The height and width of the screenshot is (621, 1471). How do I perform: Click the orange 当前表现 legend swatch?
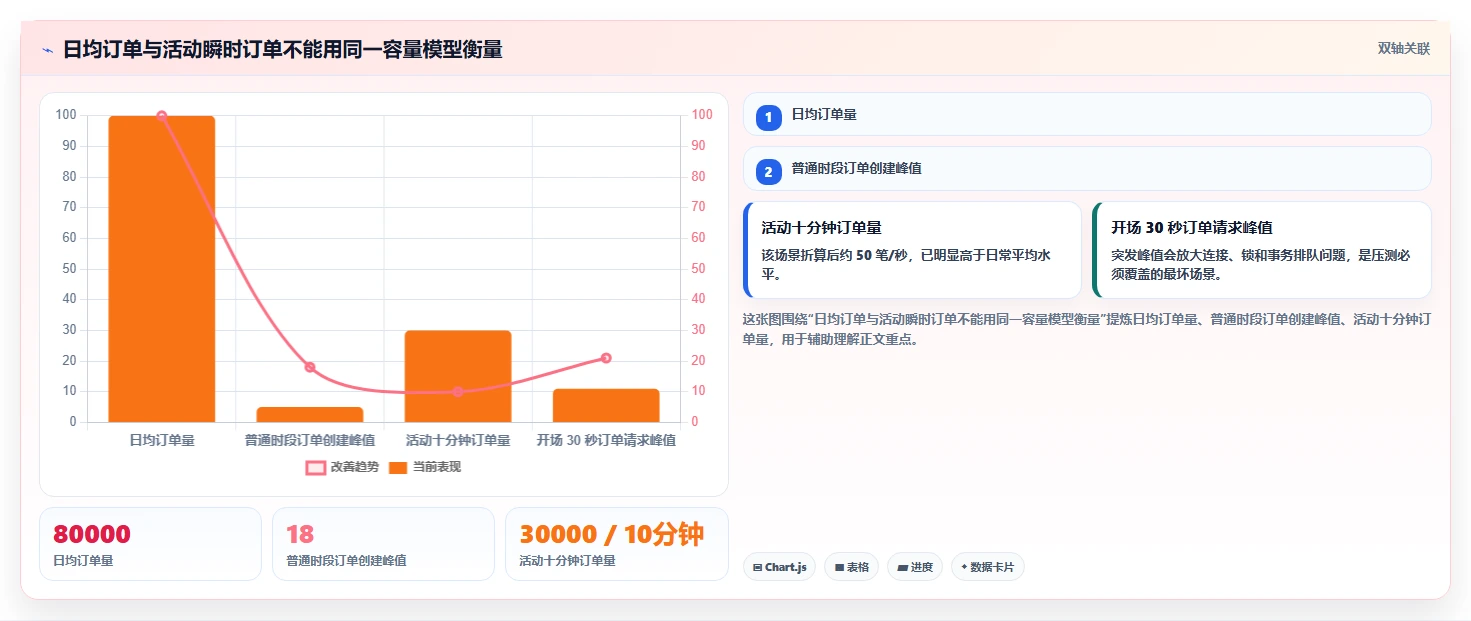[x=398, y=467]
